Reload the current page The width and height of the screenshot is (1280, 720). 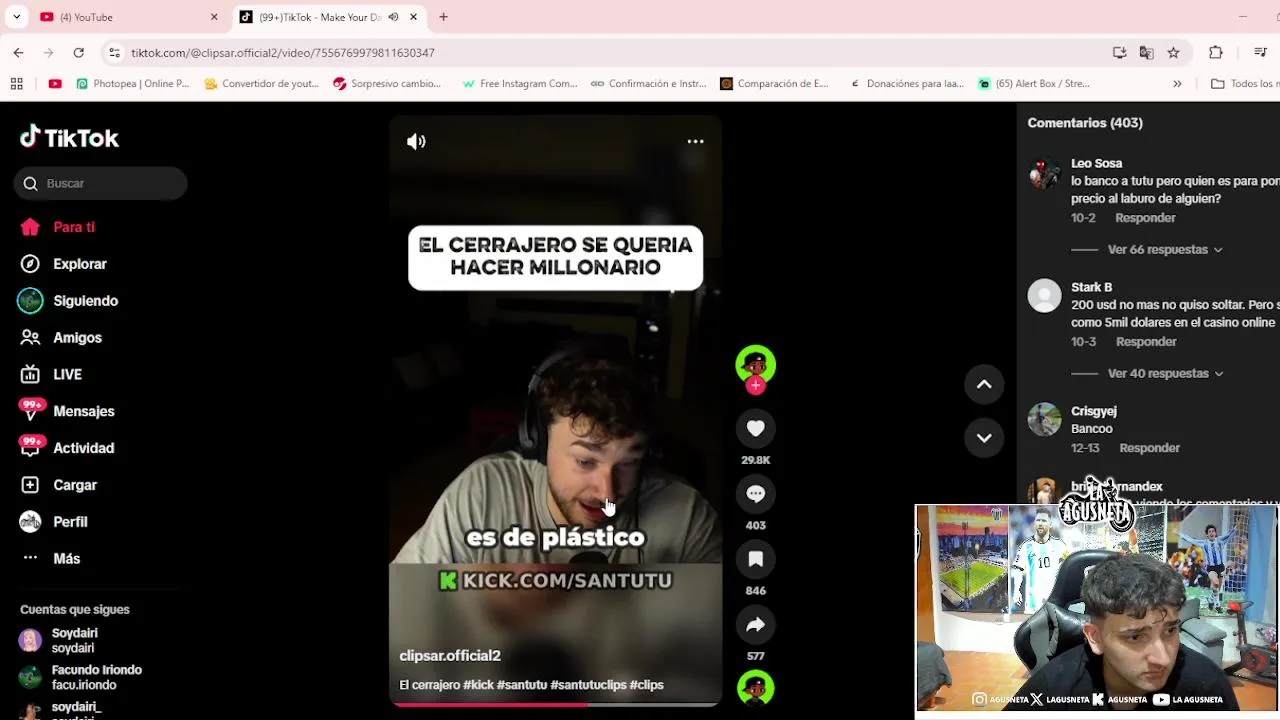[78, 52]
